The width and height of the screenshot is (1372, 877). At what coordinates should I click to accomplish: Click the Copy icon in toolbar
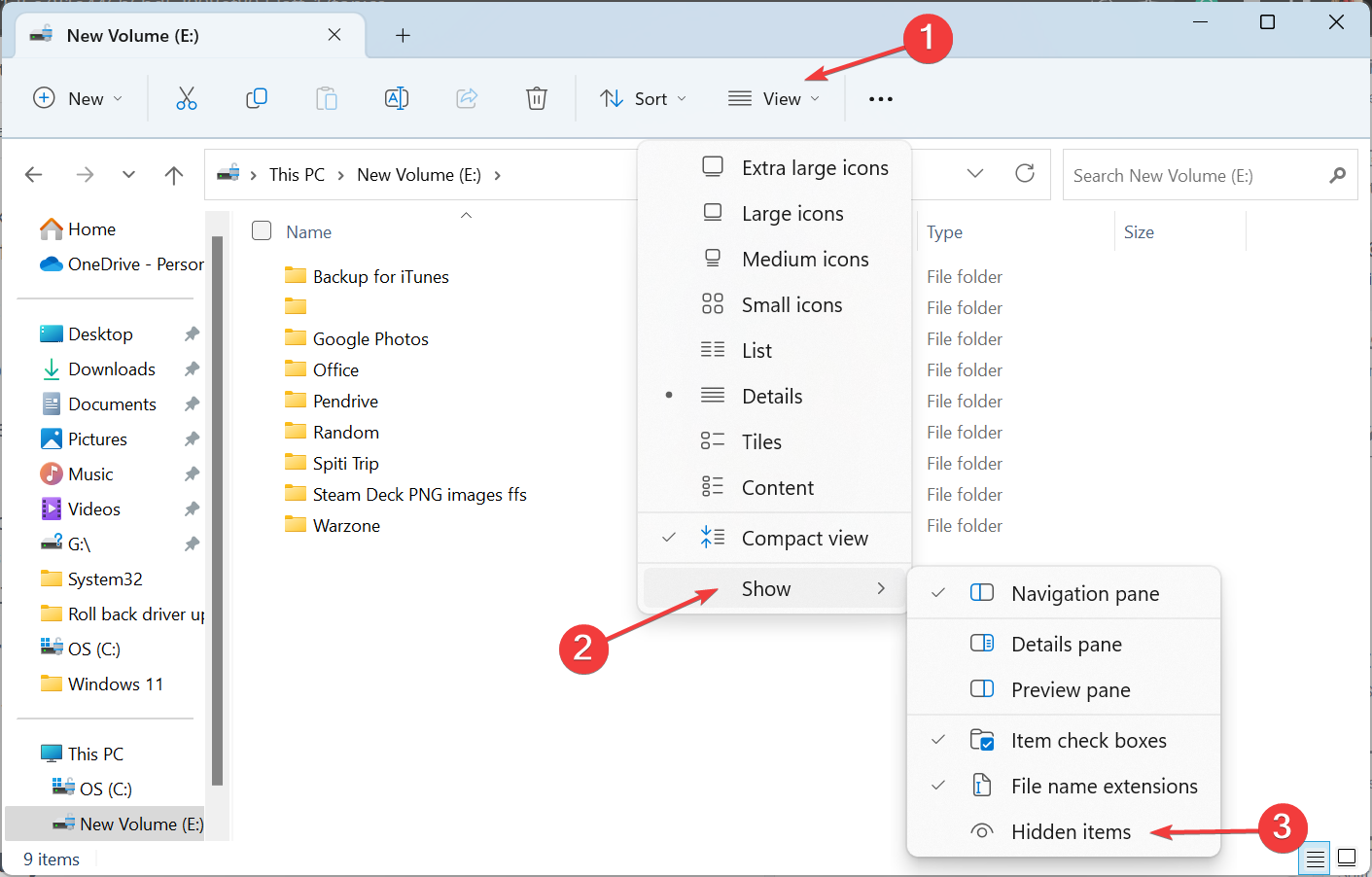[257, 98]
